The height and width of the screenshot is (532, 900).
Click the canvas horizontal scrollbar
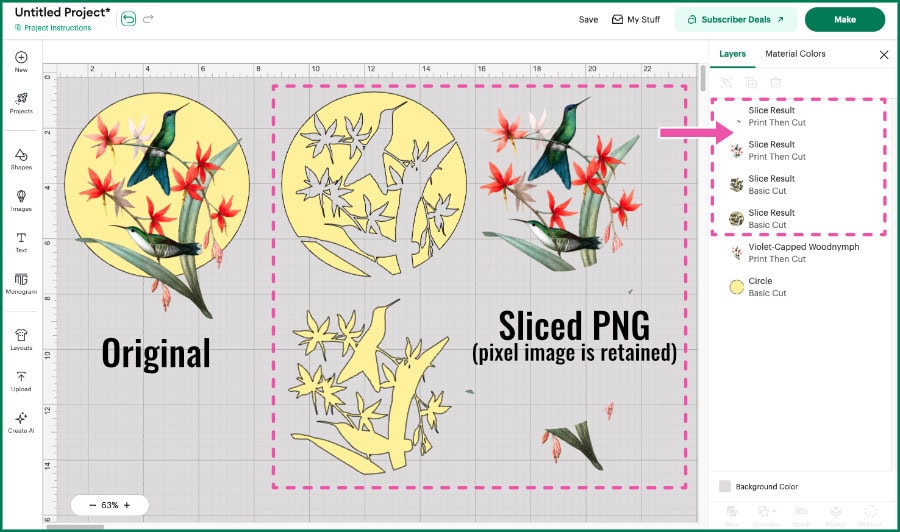[x=75, y=526]
